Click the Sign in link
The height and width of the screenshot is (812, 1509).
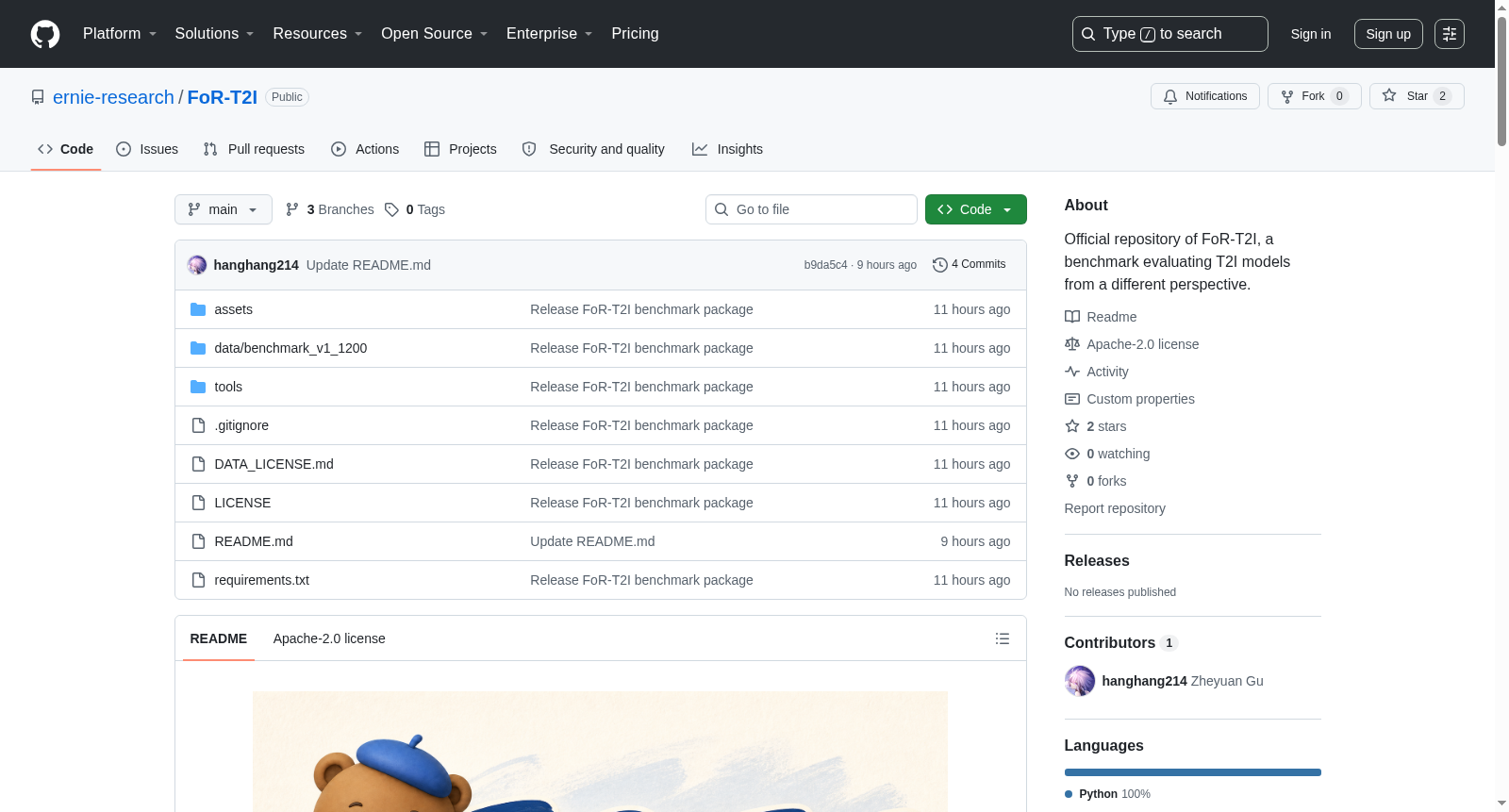coord(1311,34)
